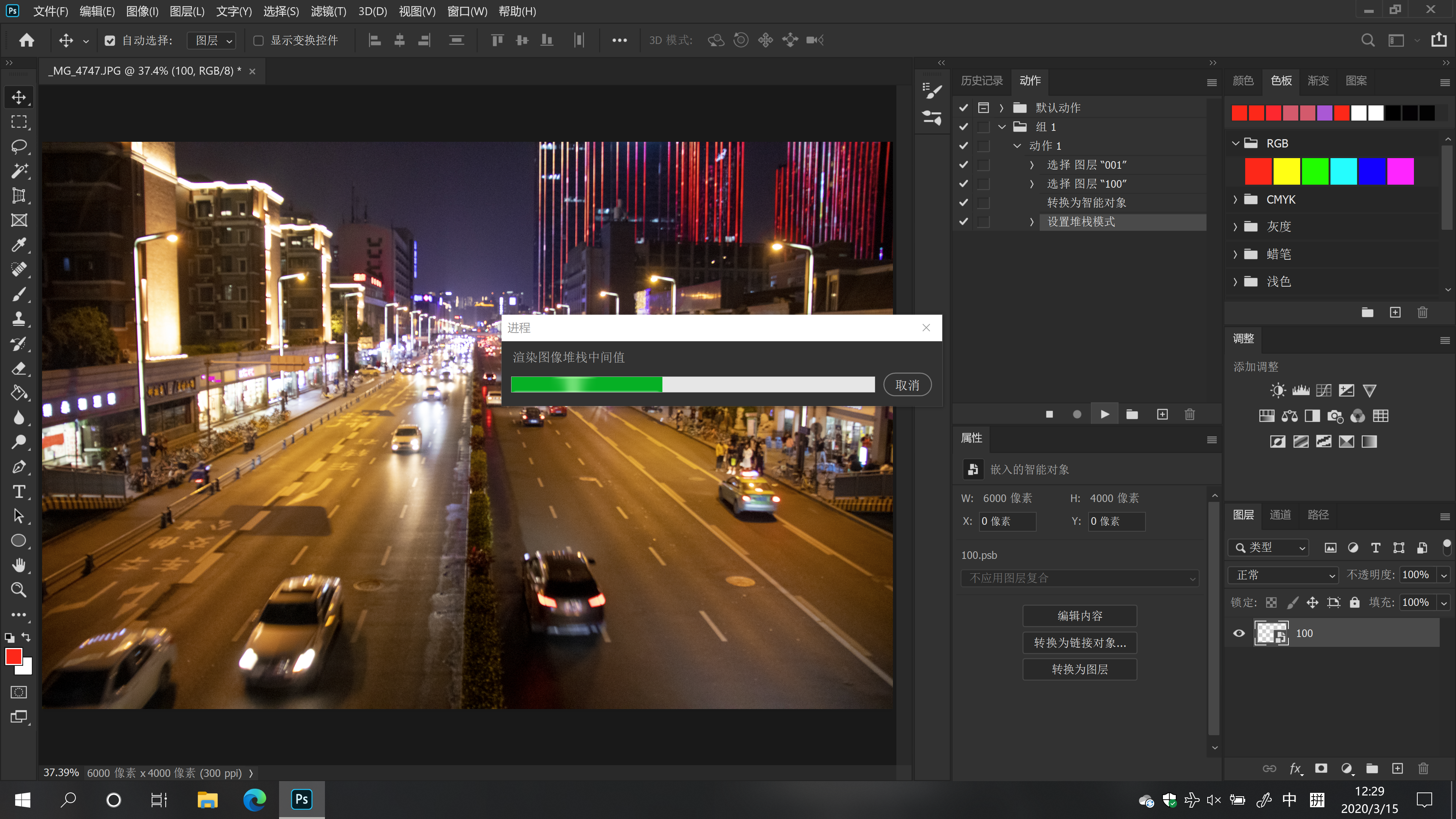Select the Path Selection tool

click(x=19, y=516)
